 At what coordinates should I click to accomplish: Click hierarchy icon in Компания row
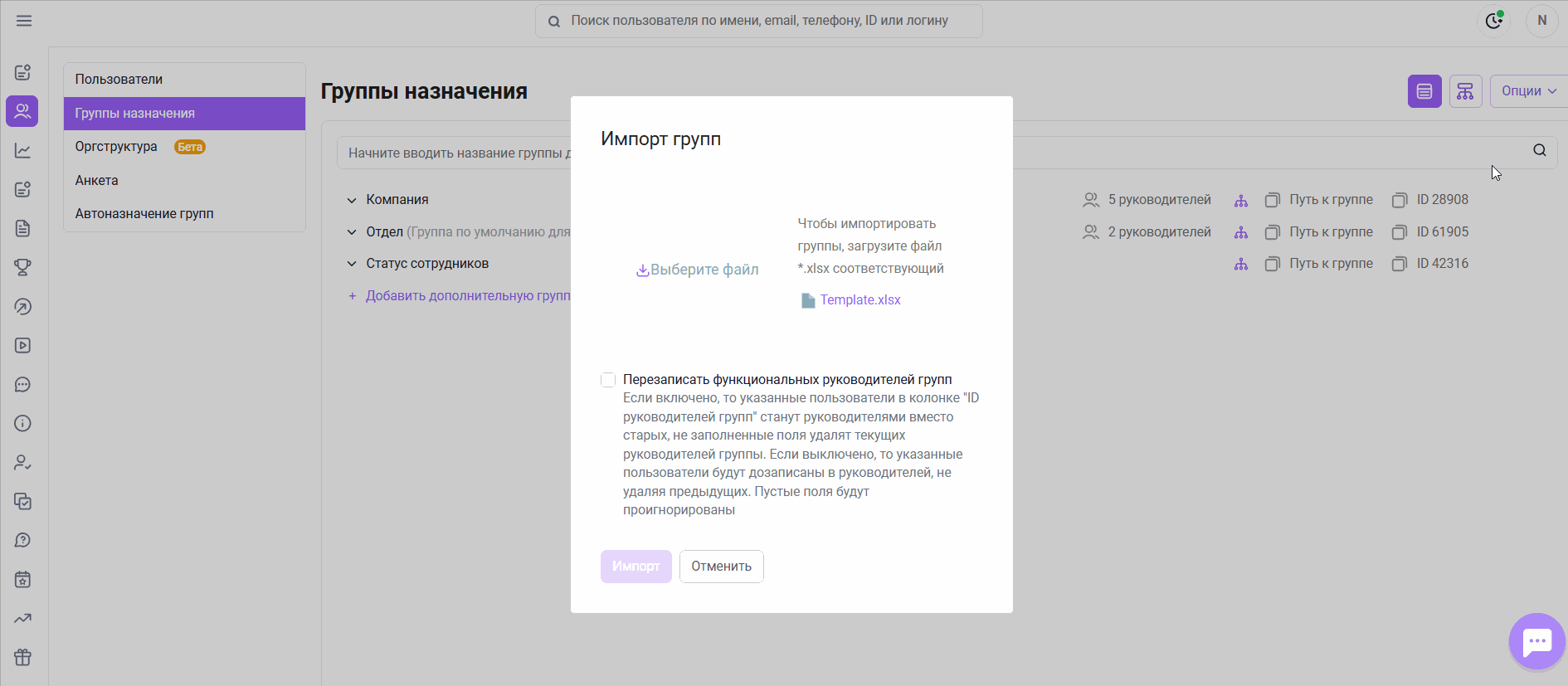[x=1241, y=200]
